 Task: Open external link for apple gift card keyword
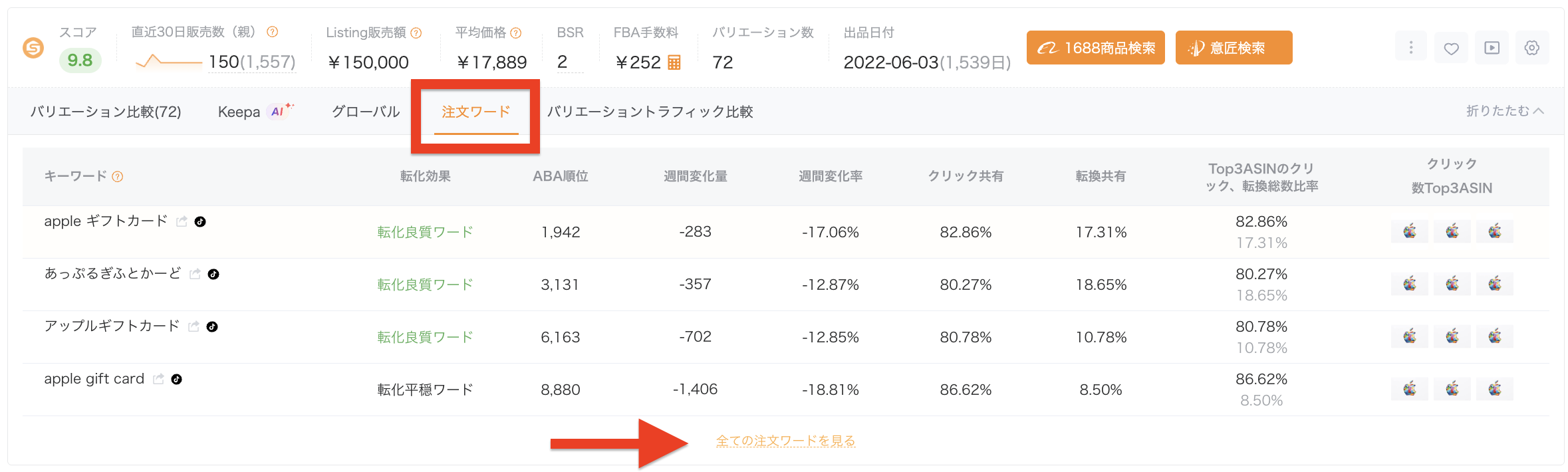[158, 379]
